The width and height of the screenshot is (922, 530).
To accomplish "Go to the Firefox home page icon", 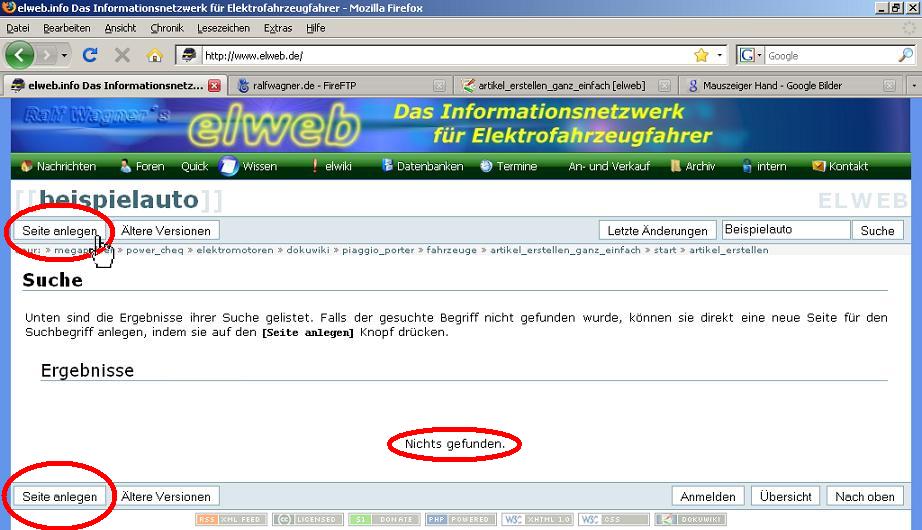I will pos(154,56).
